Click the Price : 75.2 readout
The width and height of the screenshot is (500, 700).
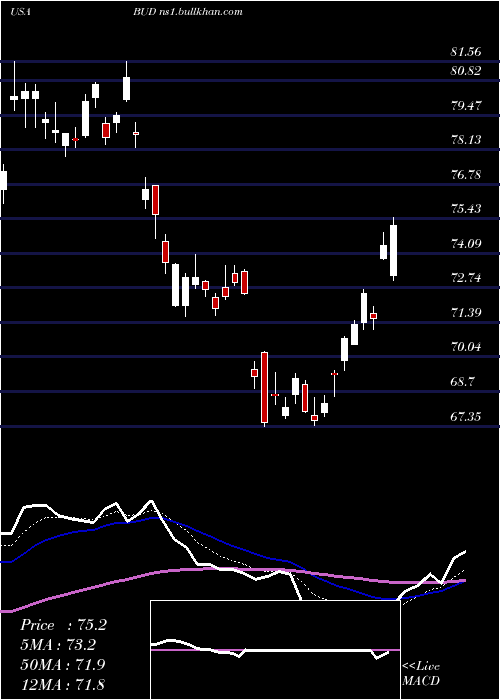click(63, 625)
